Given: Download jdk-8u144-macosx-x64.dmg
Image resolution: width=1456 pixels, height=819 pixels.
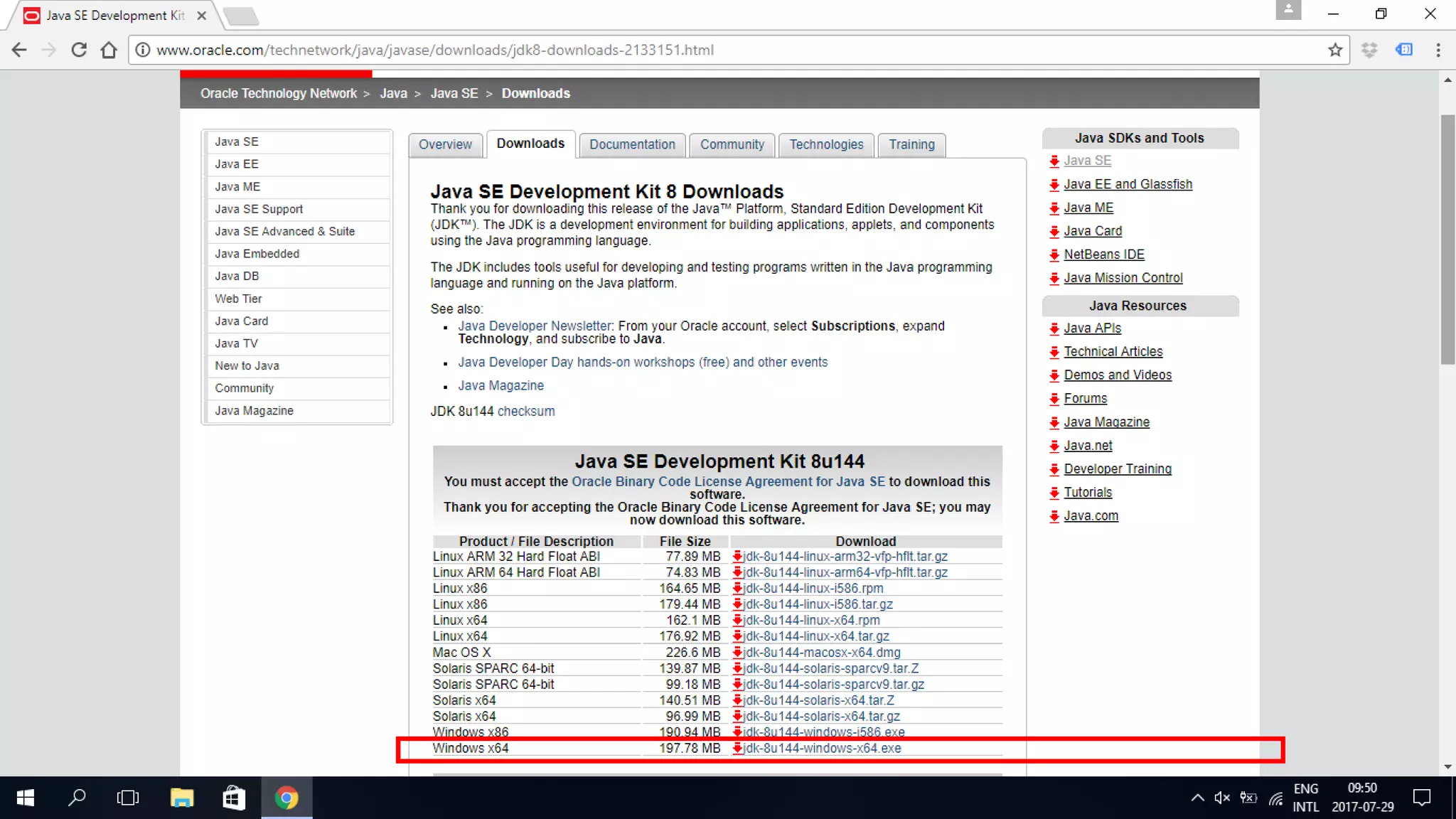Looking at the screenshot, I should point(821,652).
